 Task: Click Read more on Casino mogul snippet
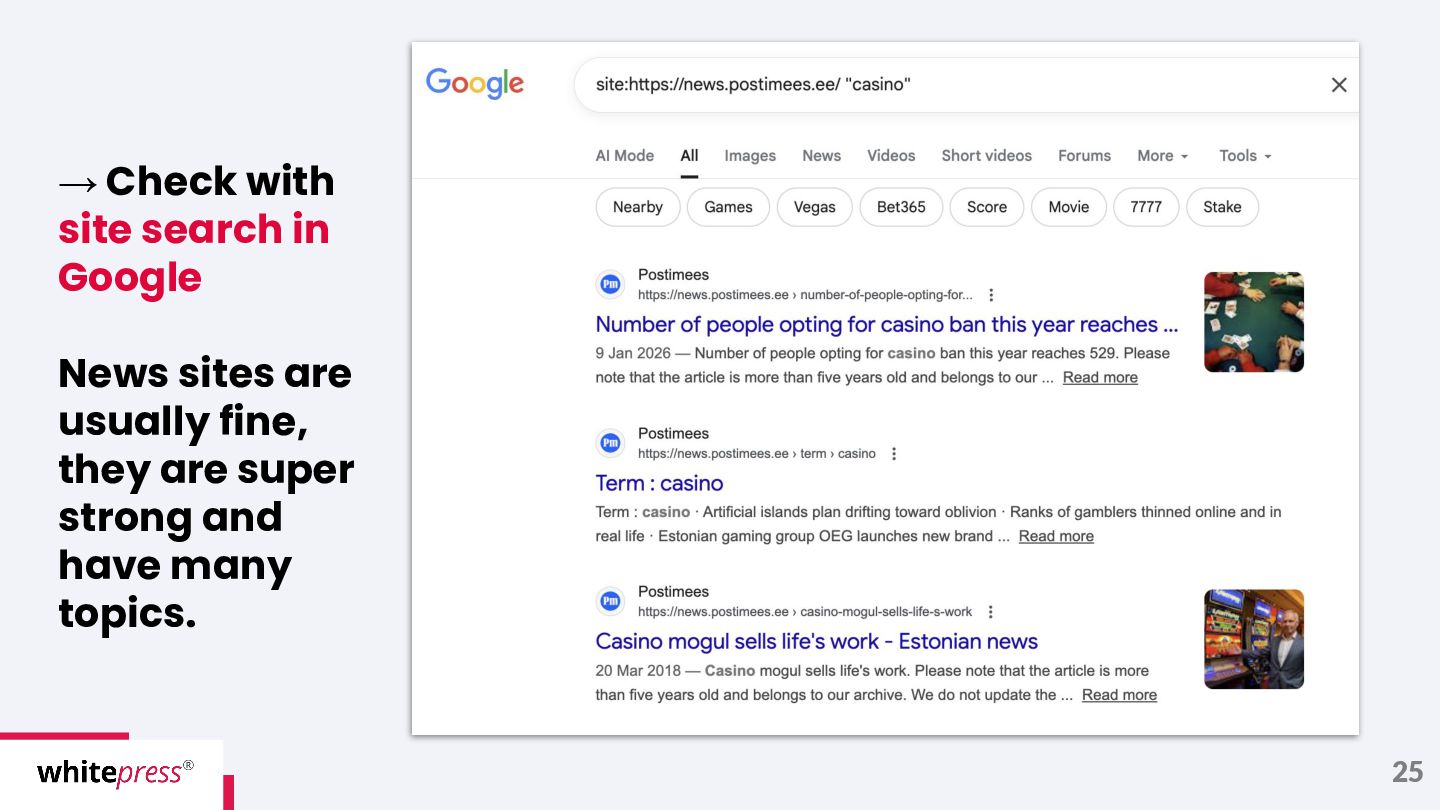(x=1119, y=695)
